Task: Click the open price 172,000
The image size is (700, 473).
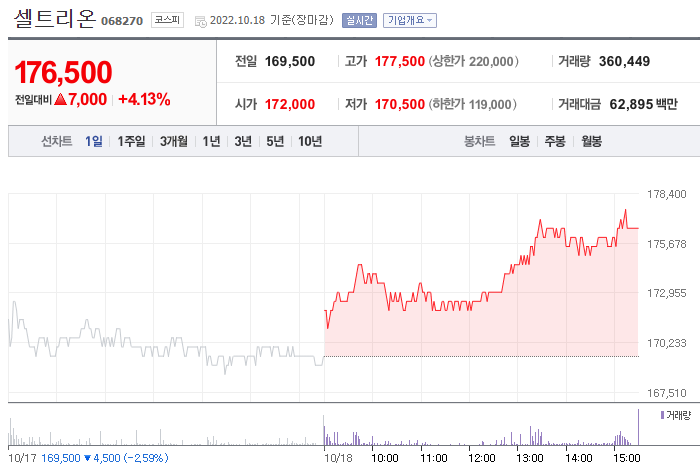Action: click(290, 104)
